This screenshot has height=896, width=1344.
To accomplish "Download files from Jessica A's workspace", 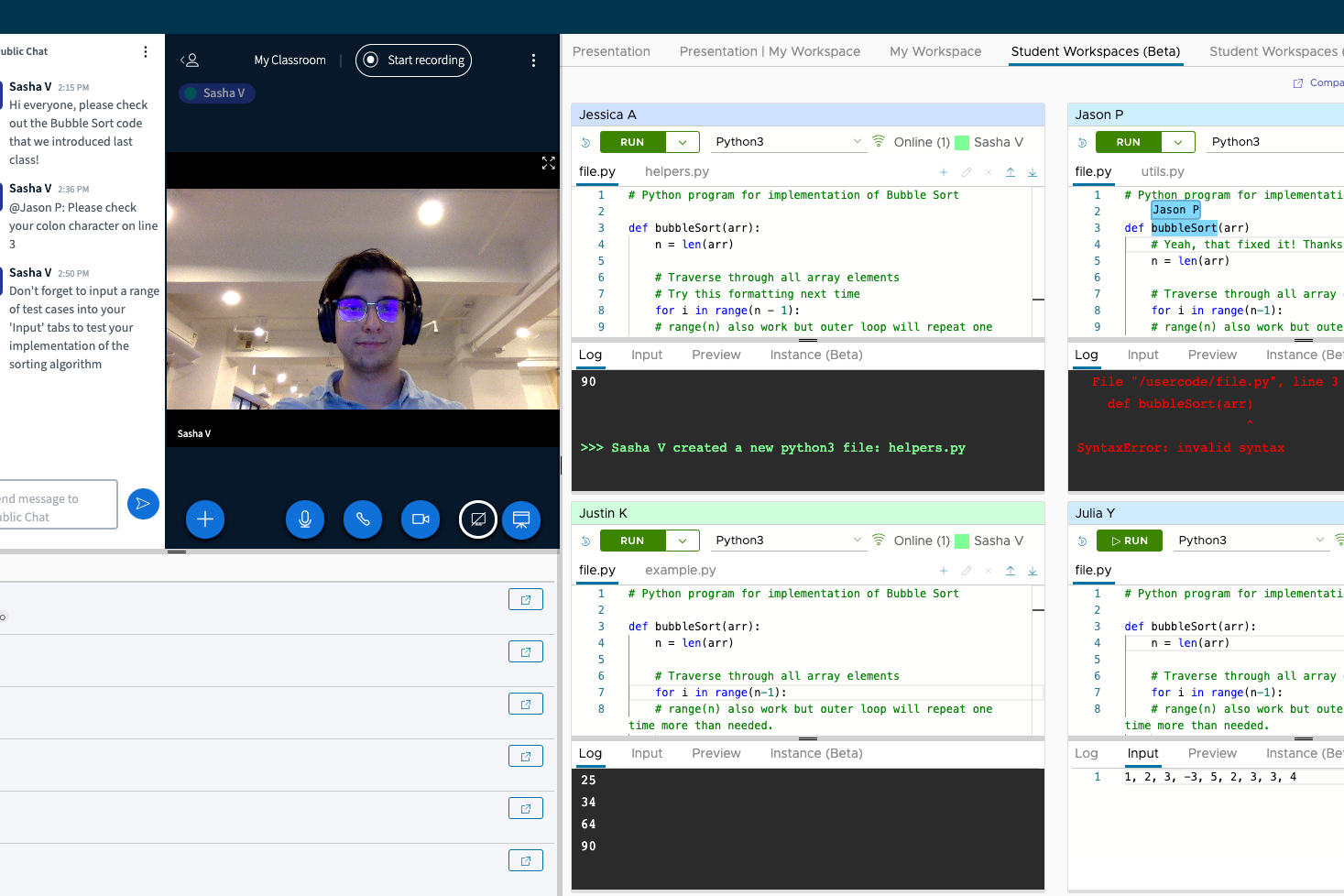I will tap(1033, 172).
